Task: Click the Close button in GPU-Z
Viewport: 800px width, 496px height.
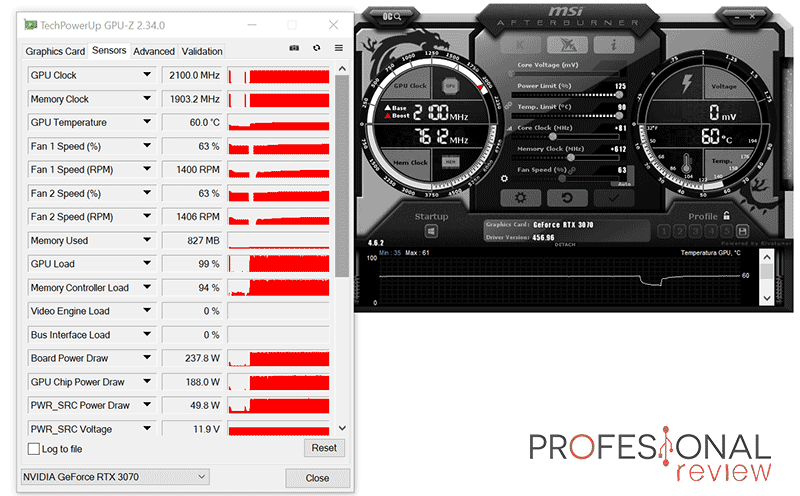Action: point(317,478)
